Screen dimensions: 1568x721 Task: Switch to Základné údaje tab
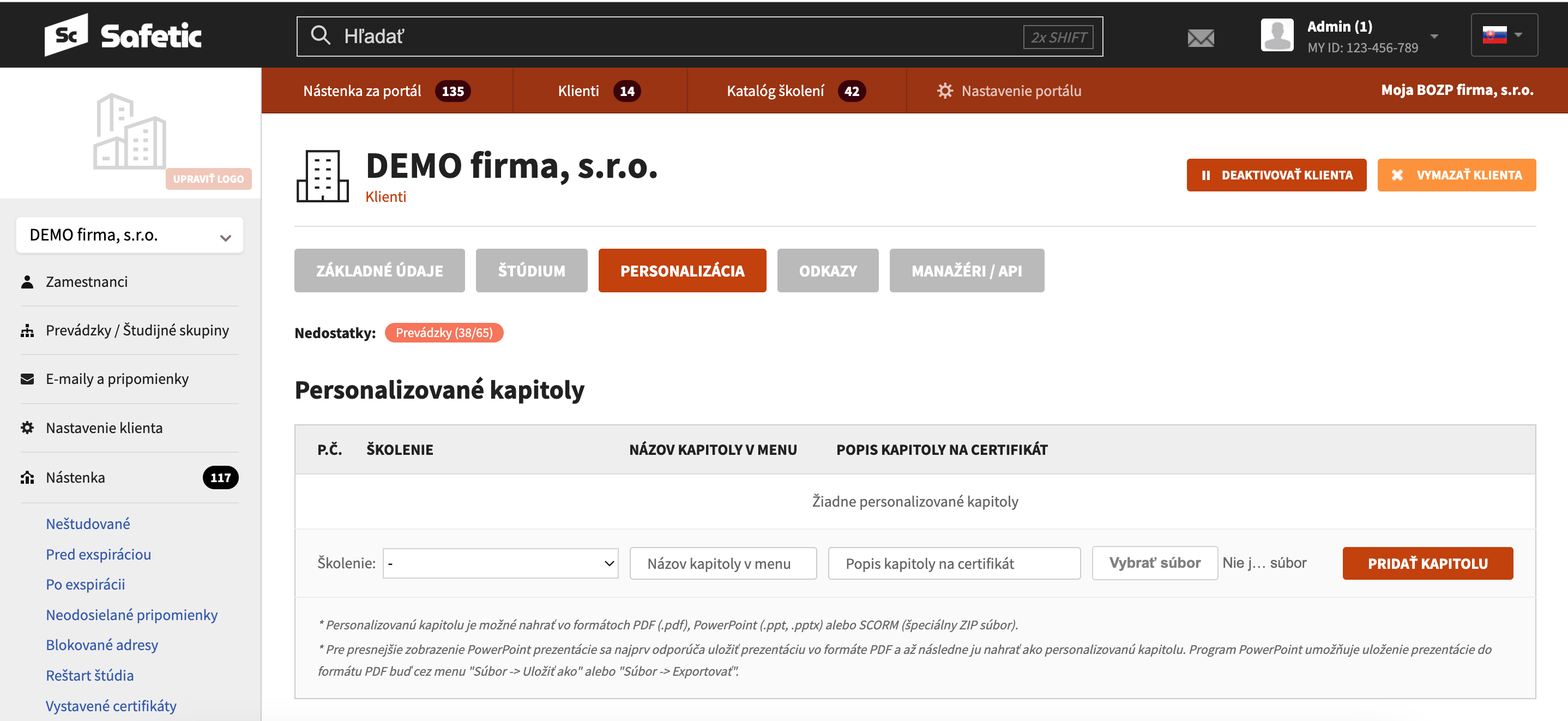coord(379,271)
